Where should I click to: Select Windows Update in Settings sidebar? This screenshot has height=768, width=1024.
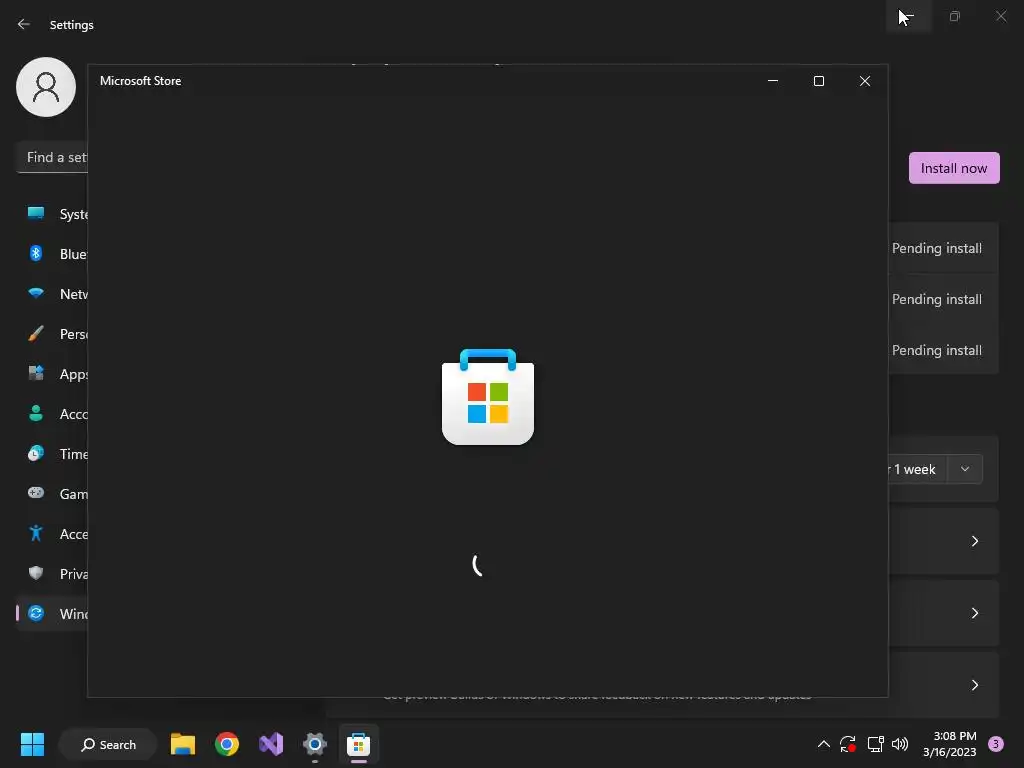52,614
